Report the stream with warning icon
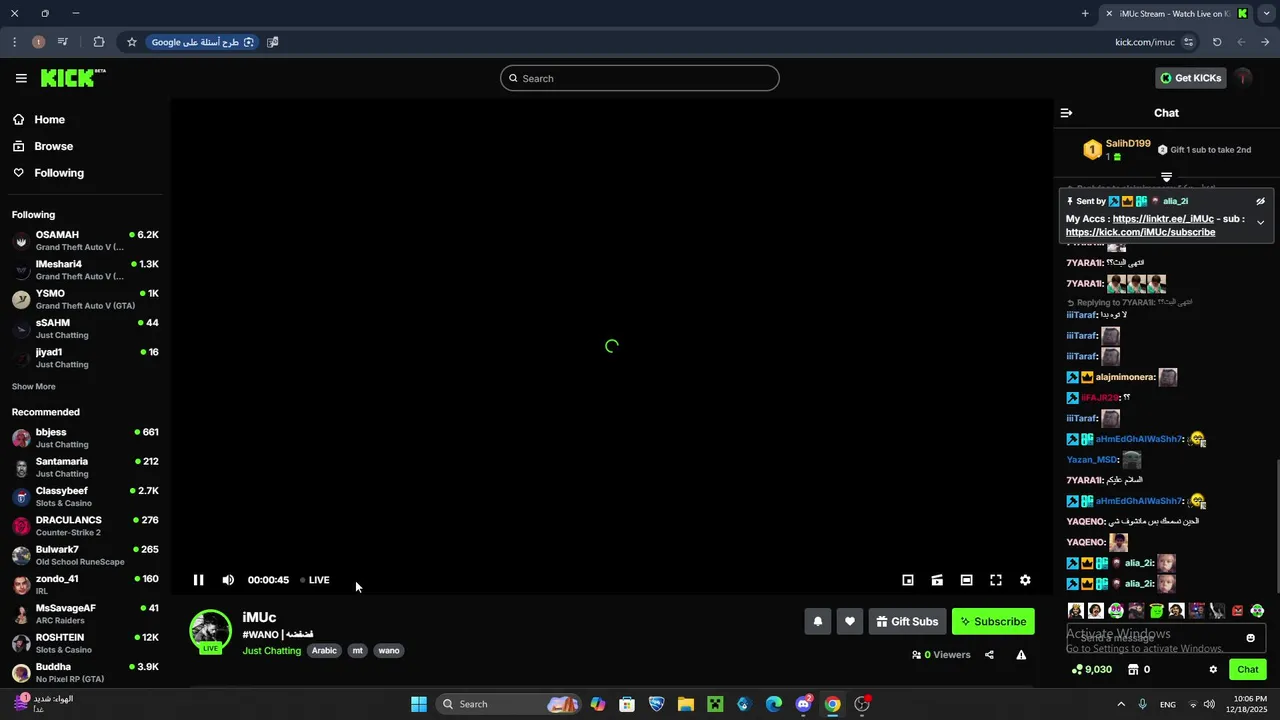This screenshot has width=1280, height=720. [x=1021, y=655]
